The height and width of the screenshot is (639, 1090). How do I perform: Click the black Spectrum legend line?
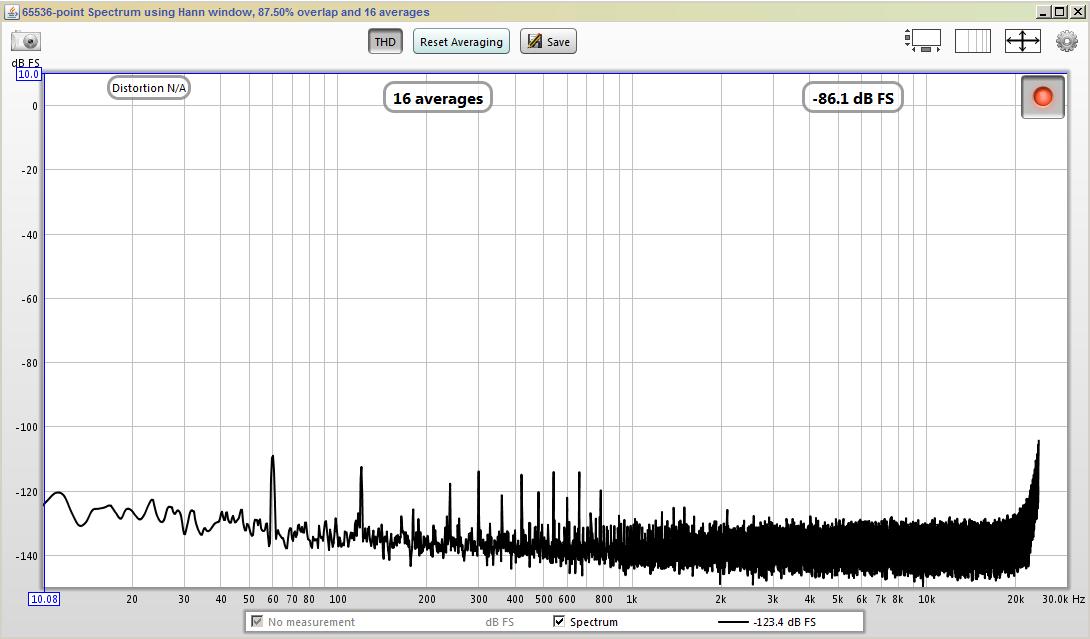733,622
